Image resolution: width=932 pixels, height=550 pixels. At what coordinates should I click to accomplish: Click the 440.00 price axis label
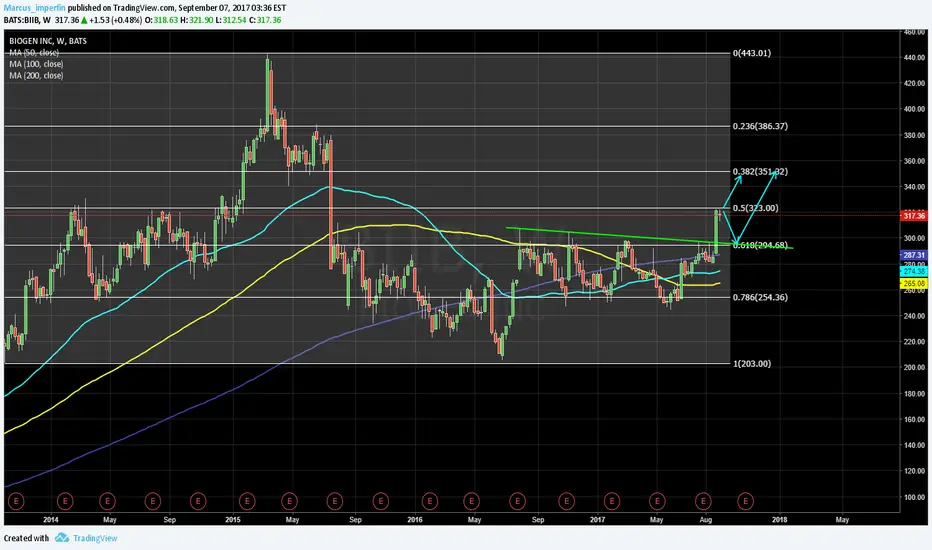(x=914, y=58)
